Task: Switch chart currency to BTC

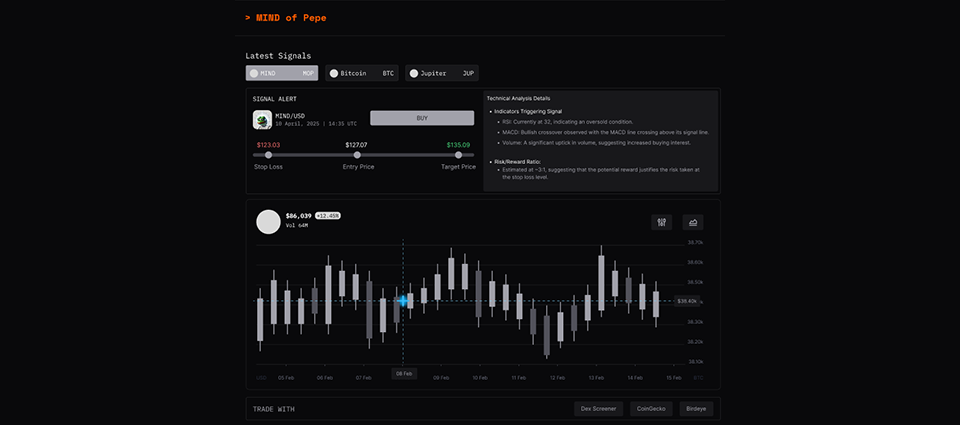Action: [699, 378]
